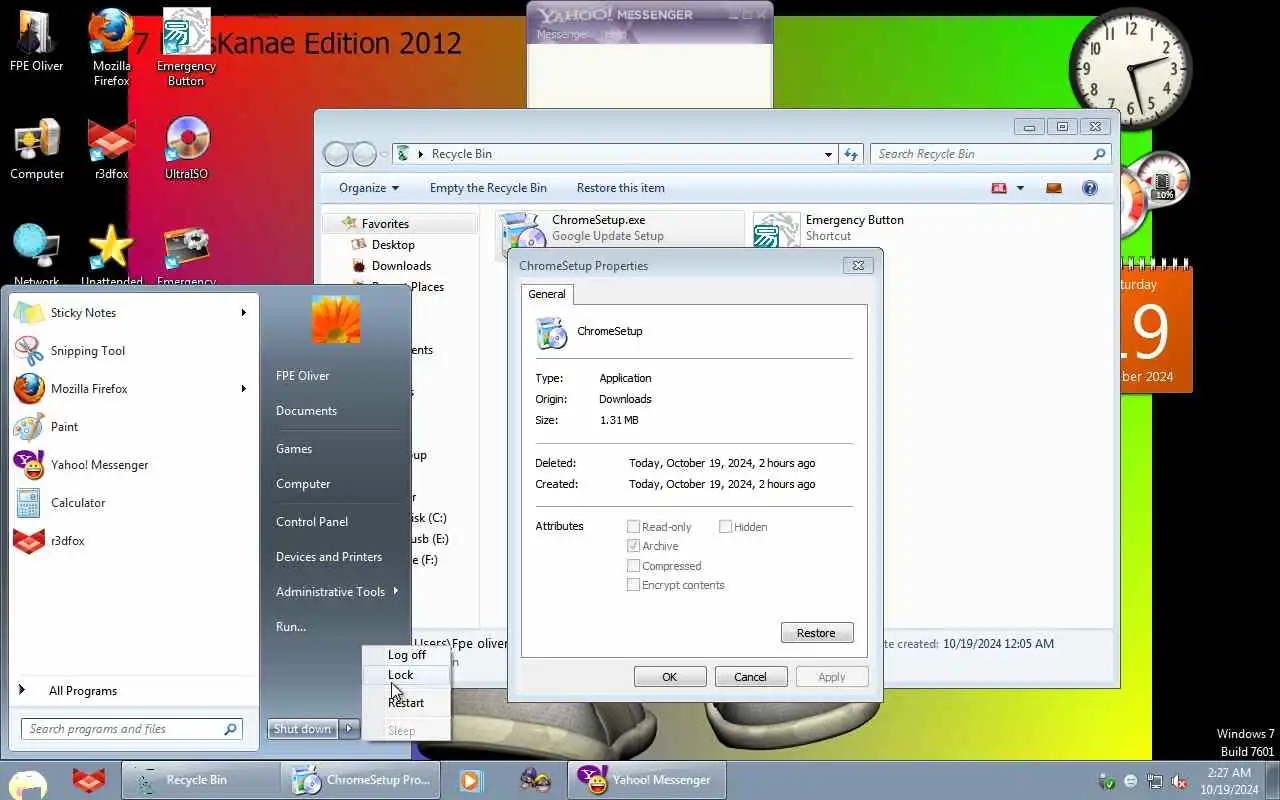Open Devices and Printers

point(329,557)
